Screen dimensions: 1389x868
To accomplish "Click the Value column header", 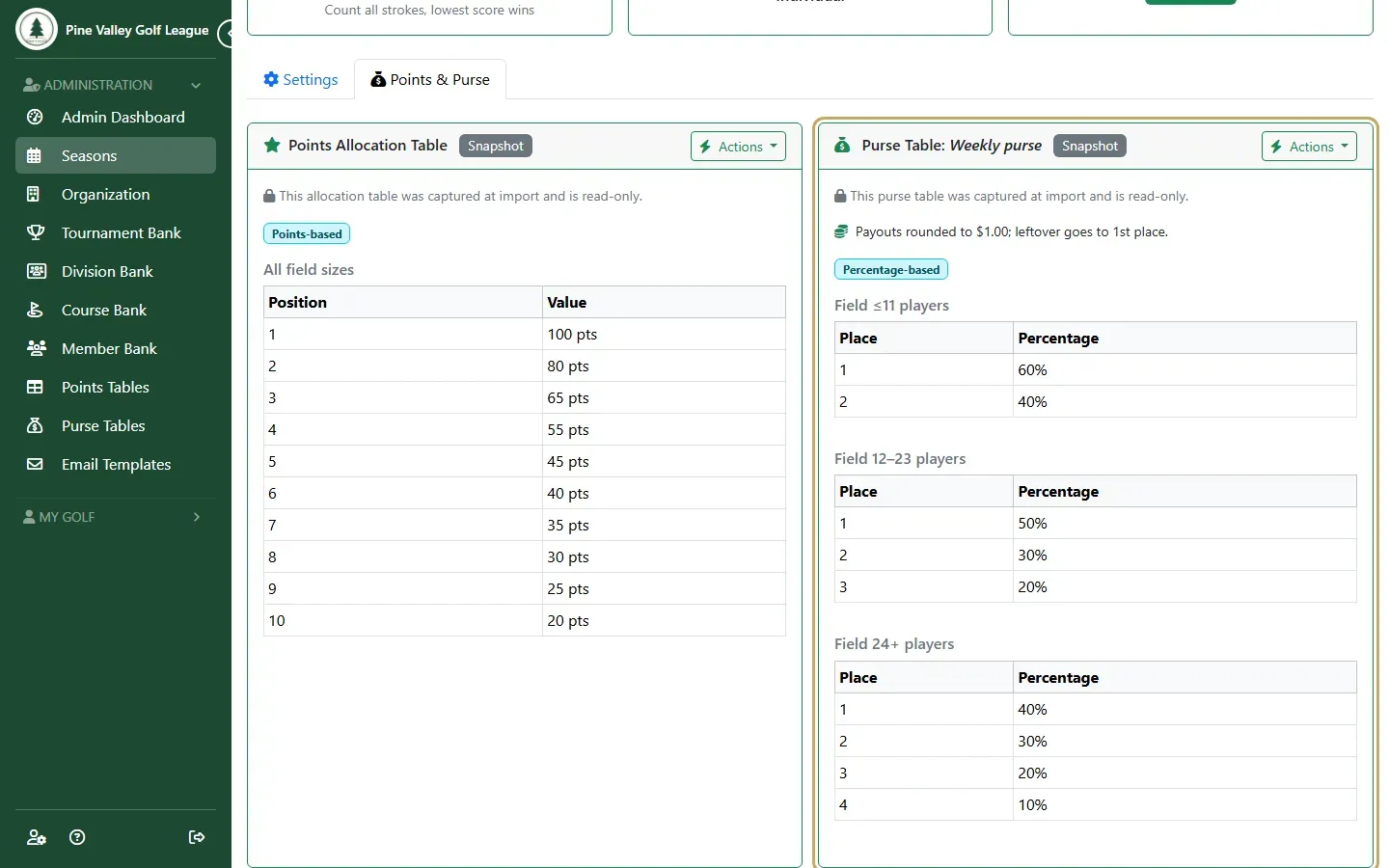I will click(x=664, y=302).
